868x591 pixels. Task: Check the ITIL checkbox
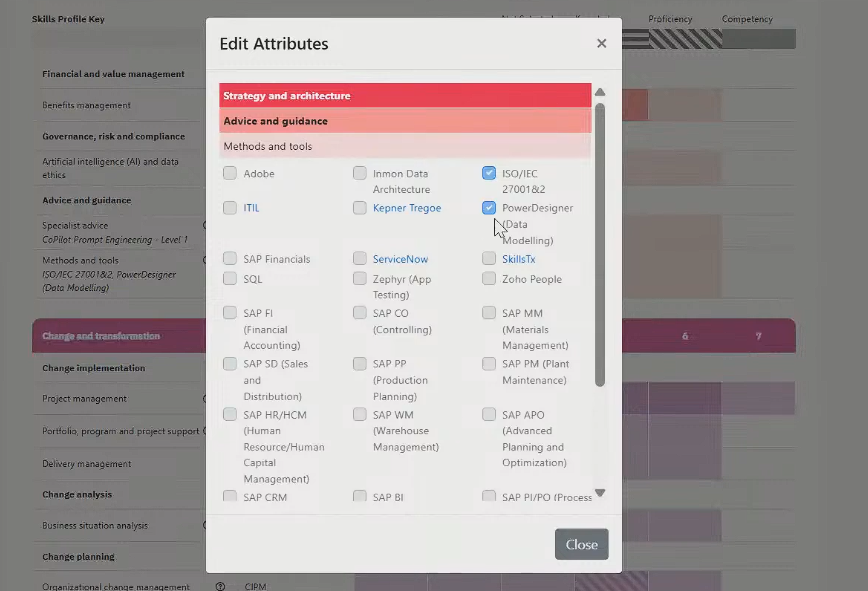coord(230,208)
